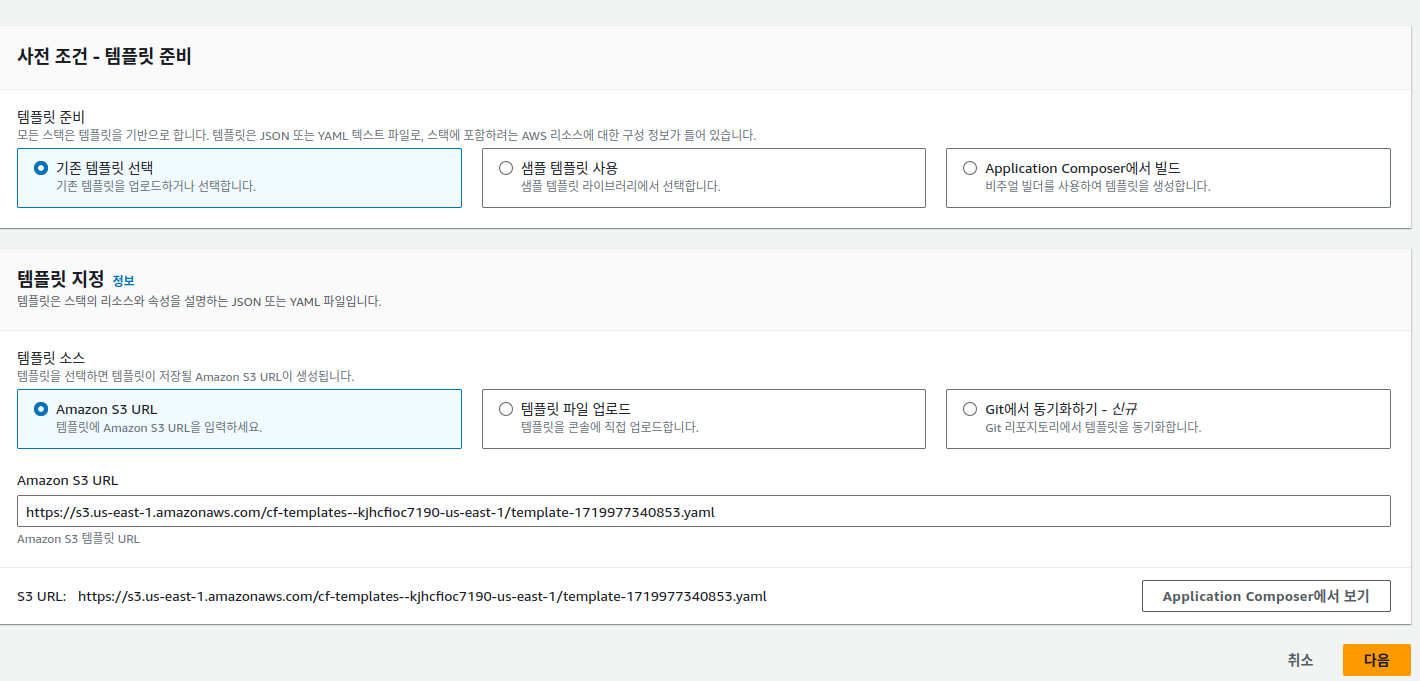
Task: Click the 샘플 템플릿 라이브러리에서 선택합니다 description
Action: pos(620,187)
